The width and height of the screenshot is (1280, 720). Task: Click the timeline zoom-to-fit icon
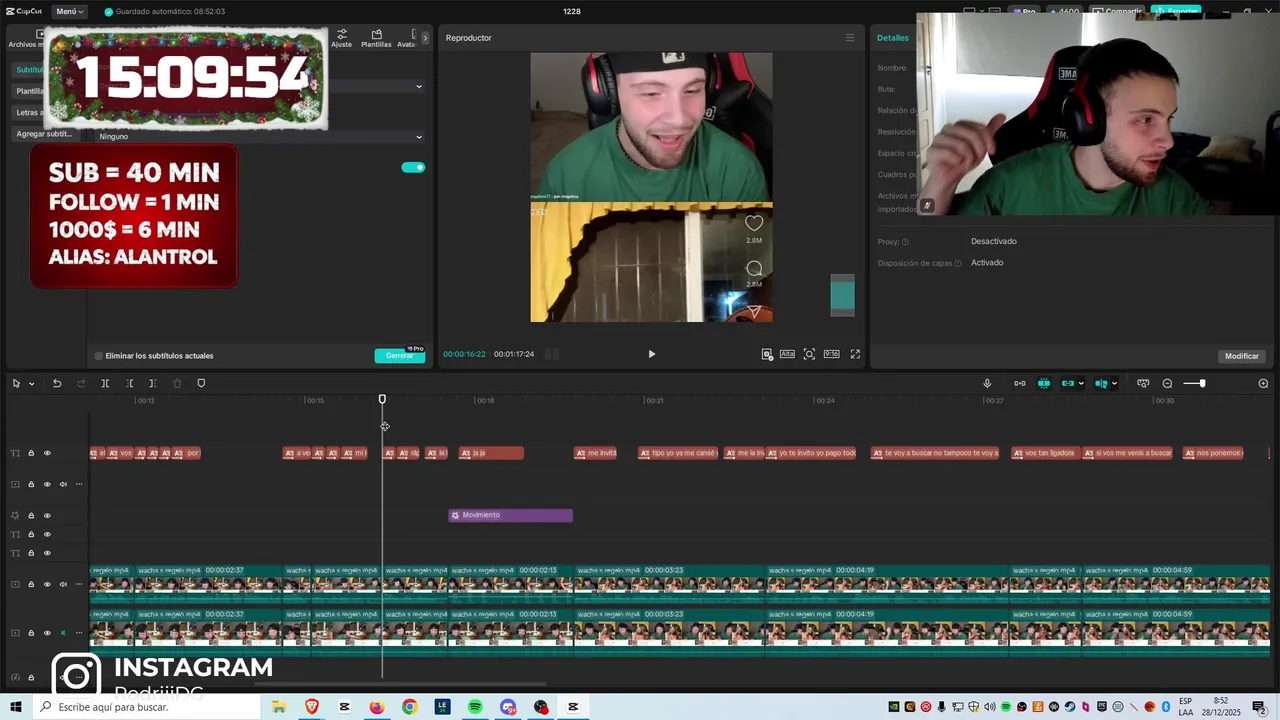1143,383
